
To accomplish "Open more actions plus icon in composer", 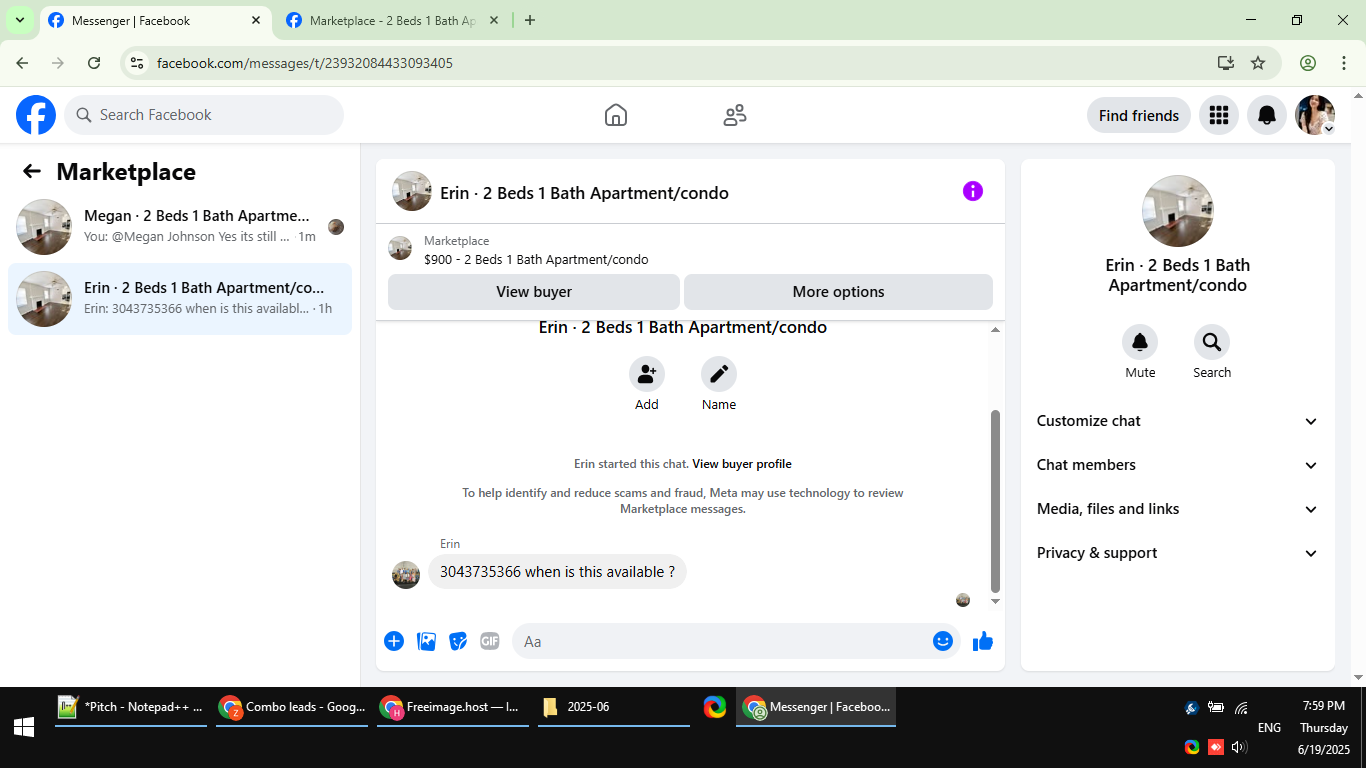I will click(x=394, y=641).
